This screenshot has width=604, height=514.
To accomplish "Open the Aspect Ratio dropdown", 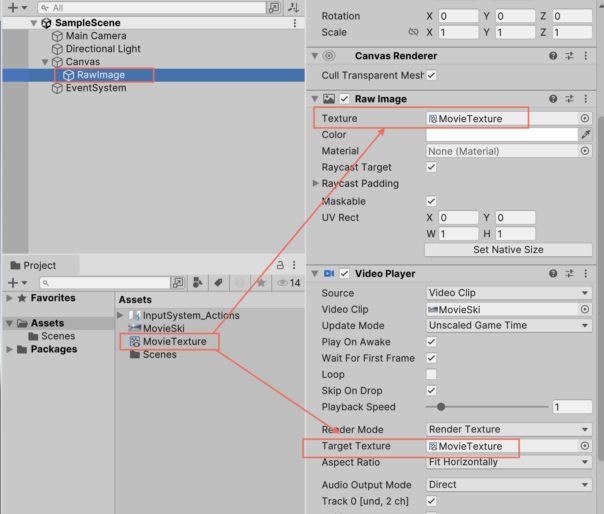I will click(509, 462).
